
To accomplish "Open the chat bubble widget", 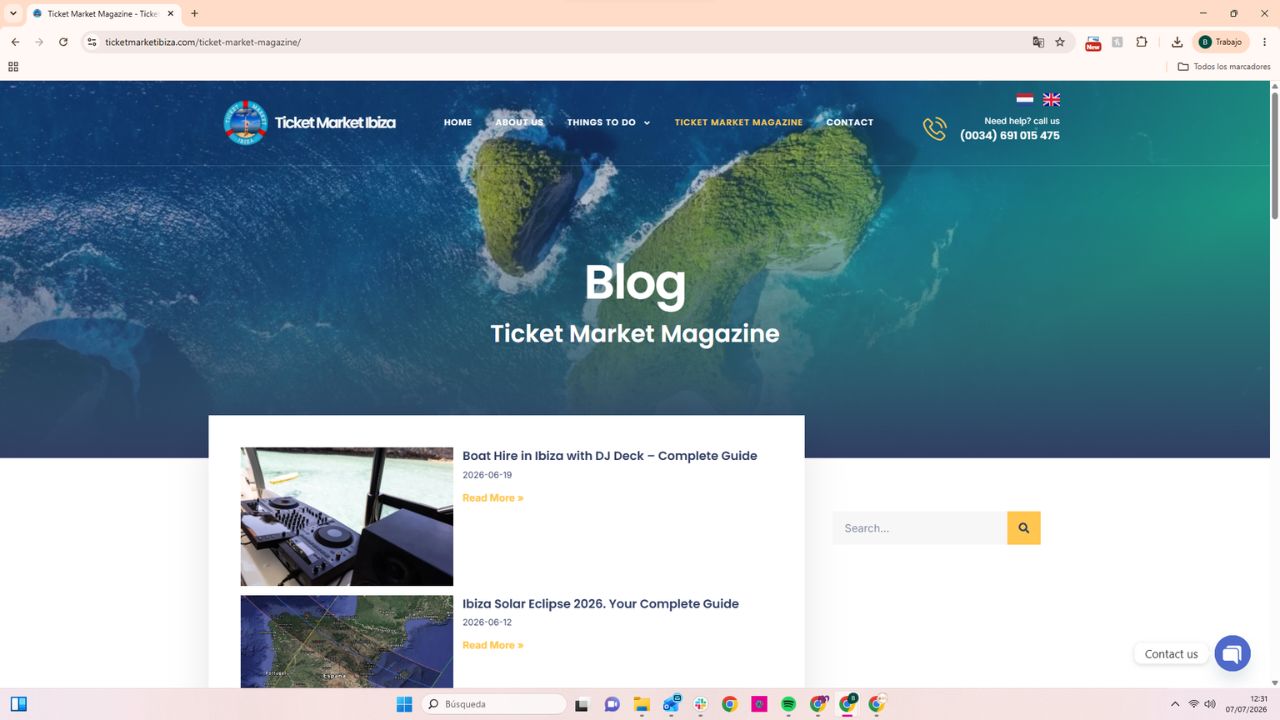I will pyautogui.click(x=1233, y=654).
